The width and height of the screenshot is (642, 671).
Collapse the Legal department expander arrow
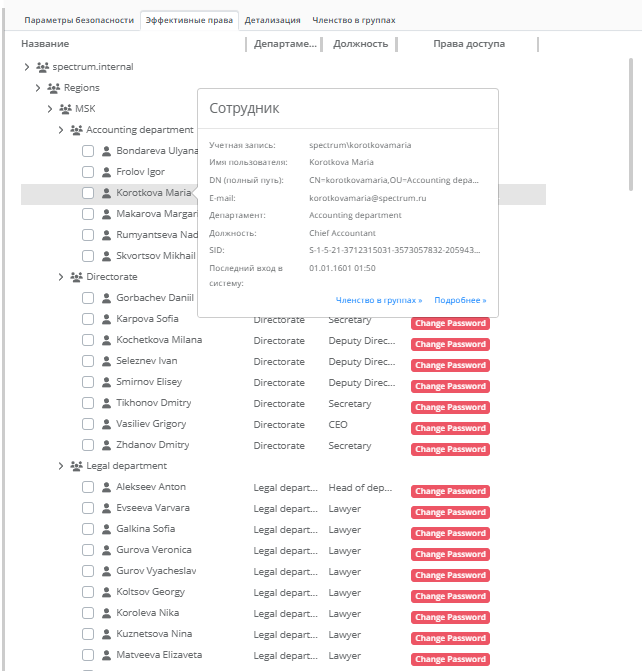(x=60, y=466)
